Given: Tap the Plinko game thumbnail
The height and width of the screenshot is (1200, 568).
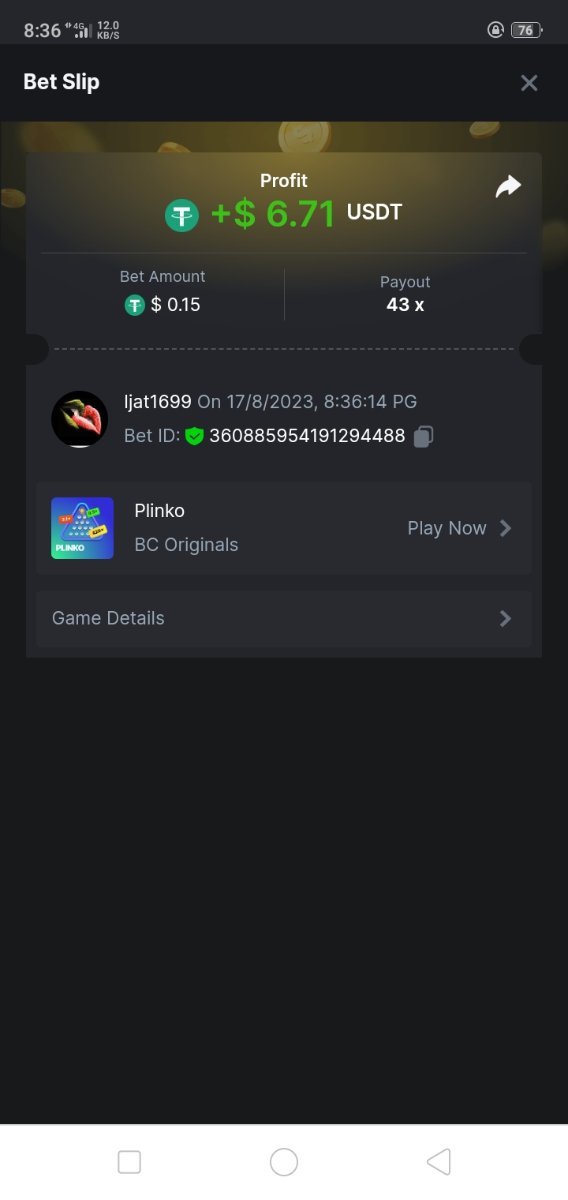Looking at the screenshot, I should pyautogui.click(x=82, y=528).
